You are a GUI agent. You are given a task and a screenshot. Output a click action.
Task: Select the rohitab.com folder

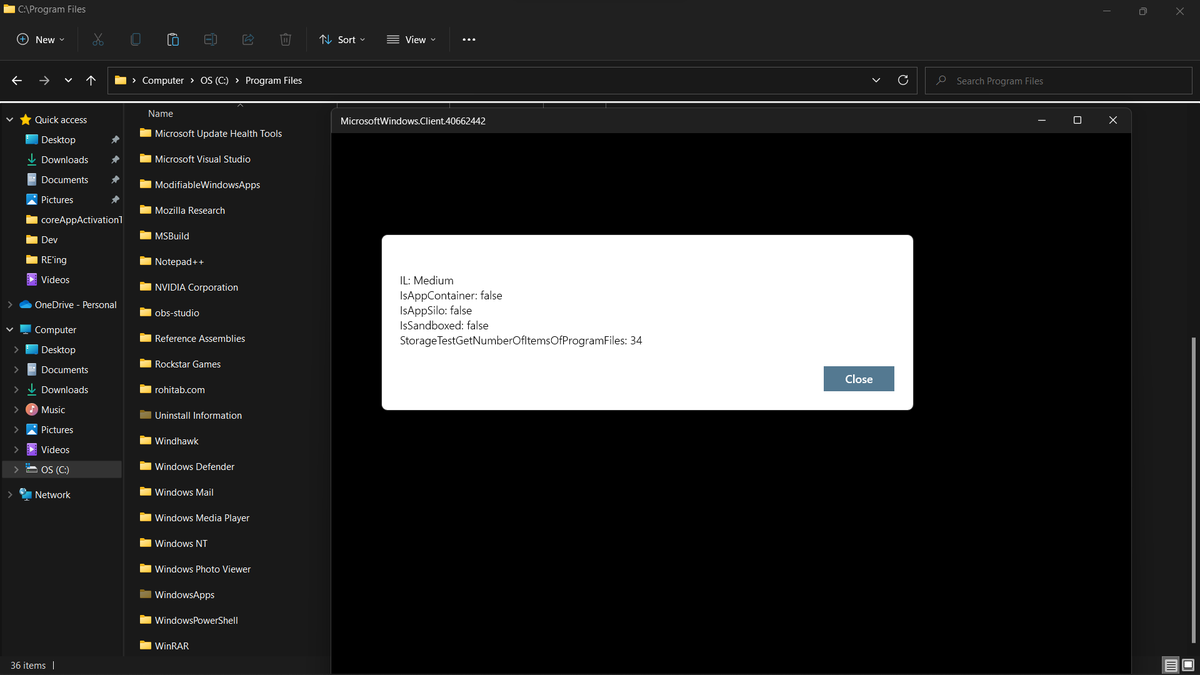(172, 390)
